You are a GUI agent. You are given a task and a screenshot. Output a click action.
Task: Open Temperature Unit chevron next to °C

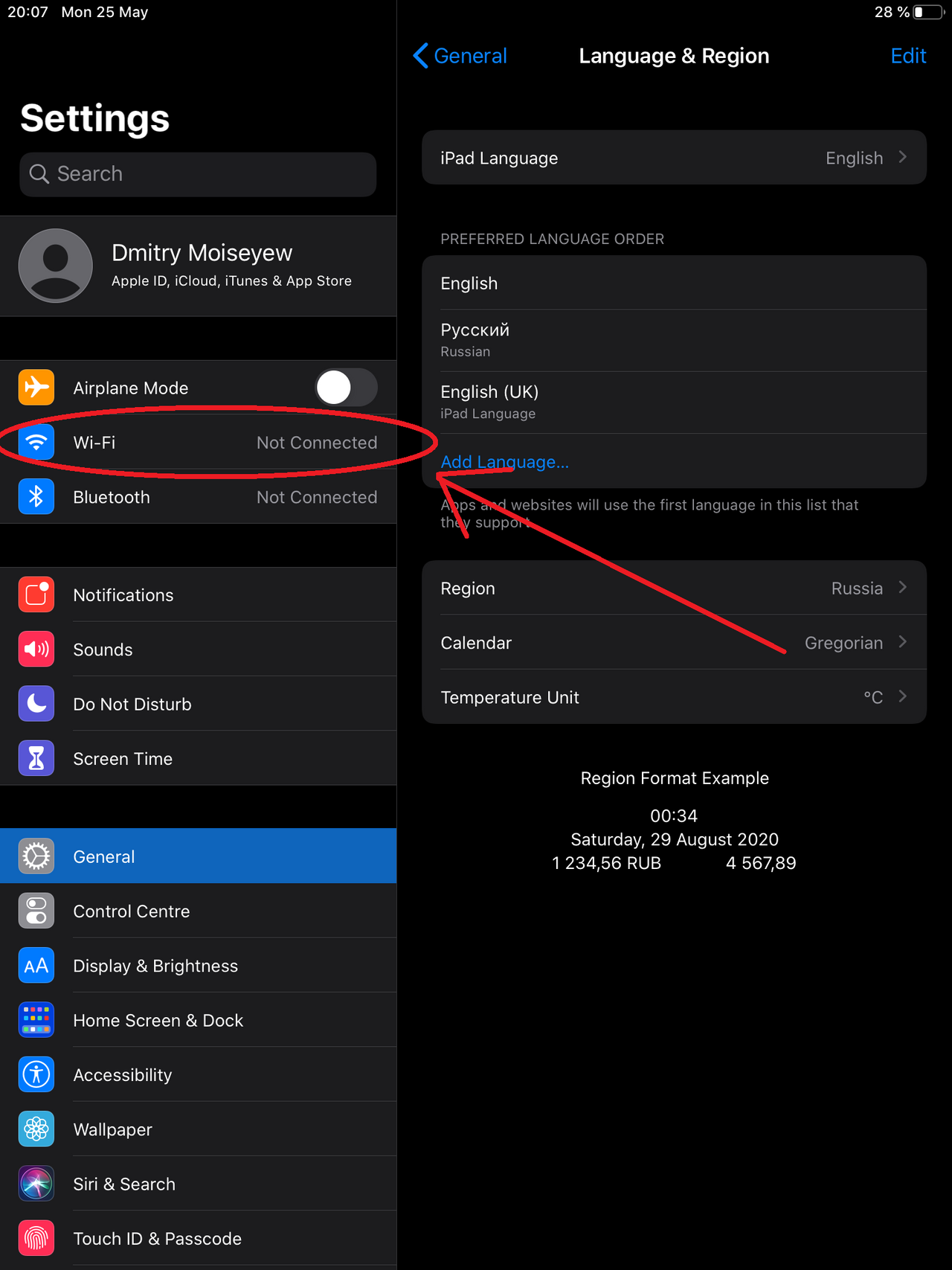[902, 696]
